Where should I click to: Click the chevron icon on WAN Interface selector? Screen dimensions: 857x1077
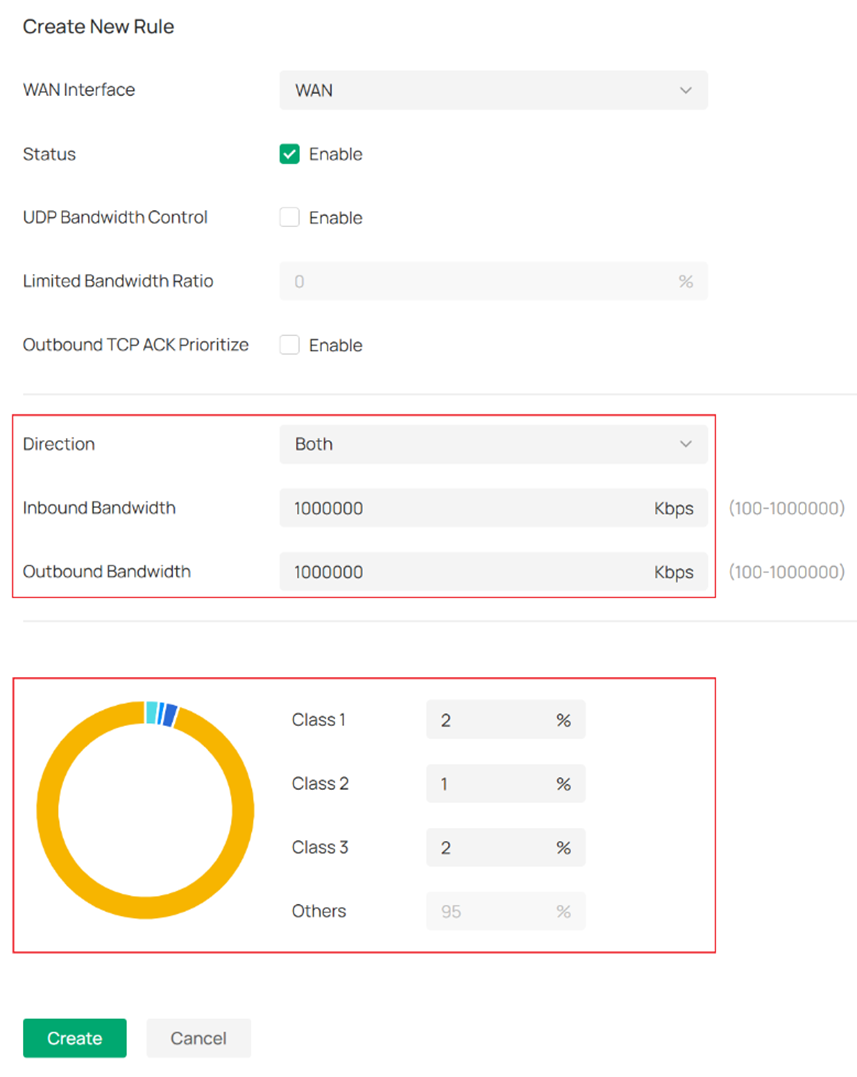coord(686,90)
